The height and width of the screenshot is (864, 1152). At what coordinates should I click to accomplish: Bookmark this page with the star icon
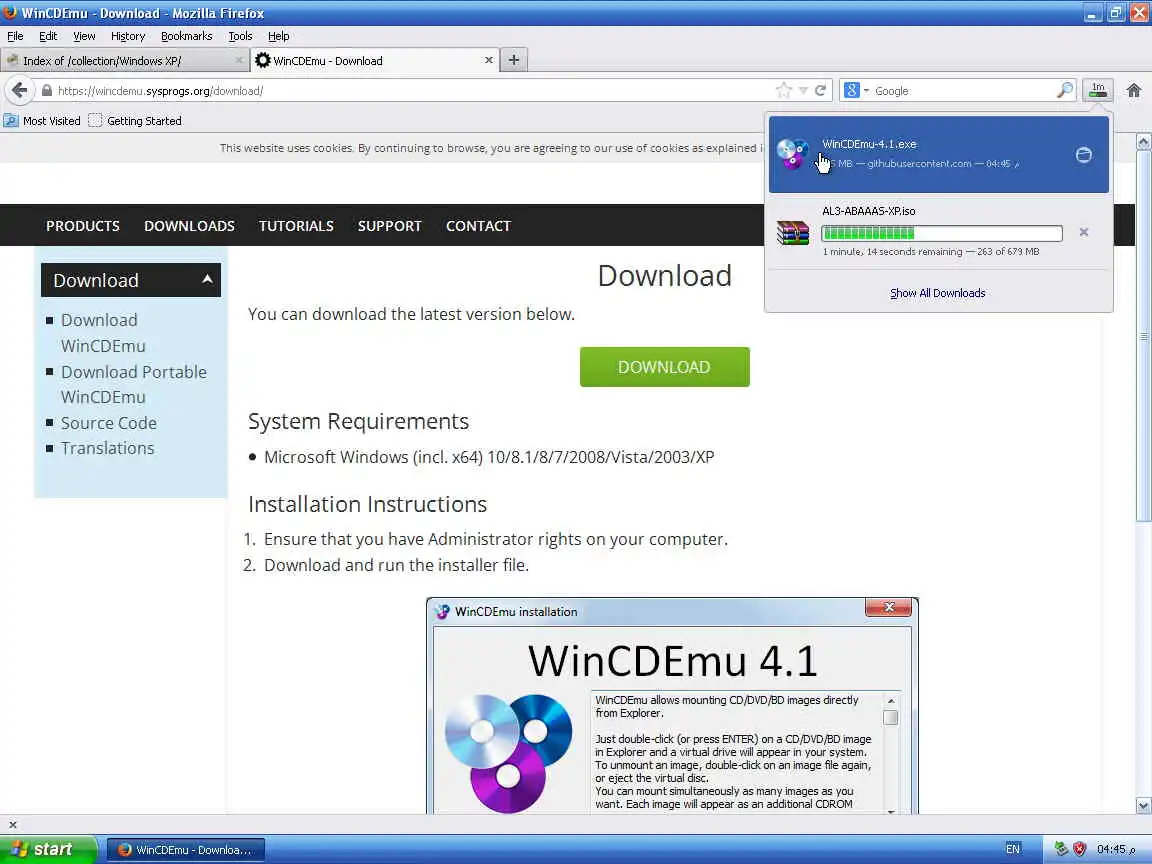coord(783,90)
